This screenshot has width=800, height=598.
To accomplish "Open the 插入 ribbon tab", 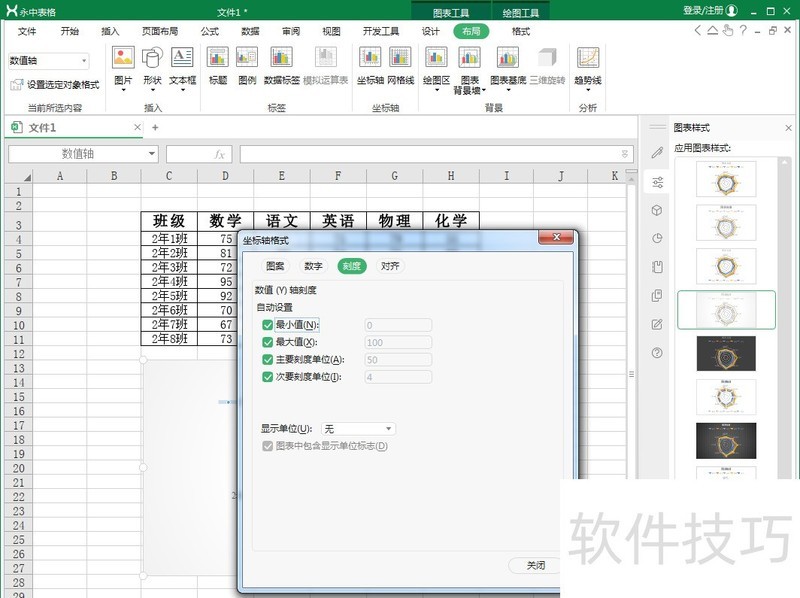I will point(110,31).
